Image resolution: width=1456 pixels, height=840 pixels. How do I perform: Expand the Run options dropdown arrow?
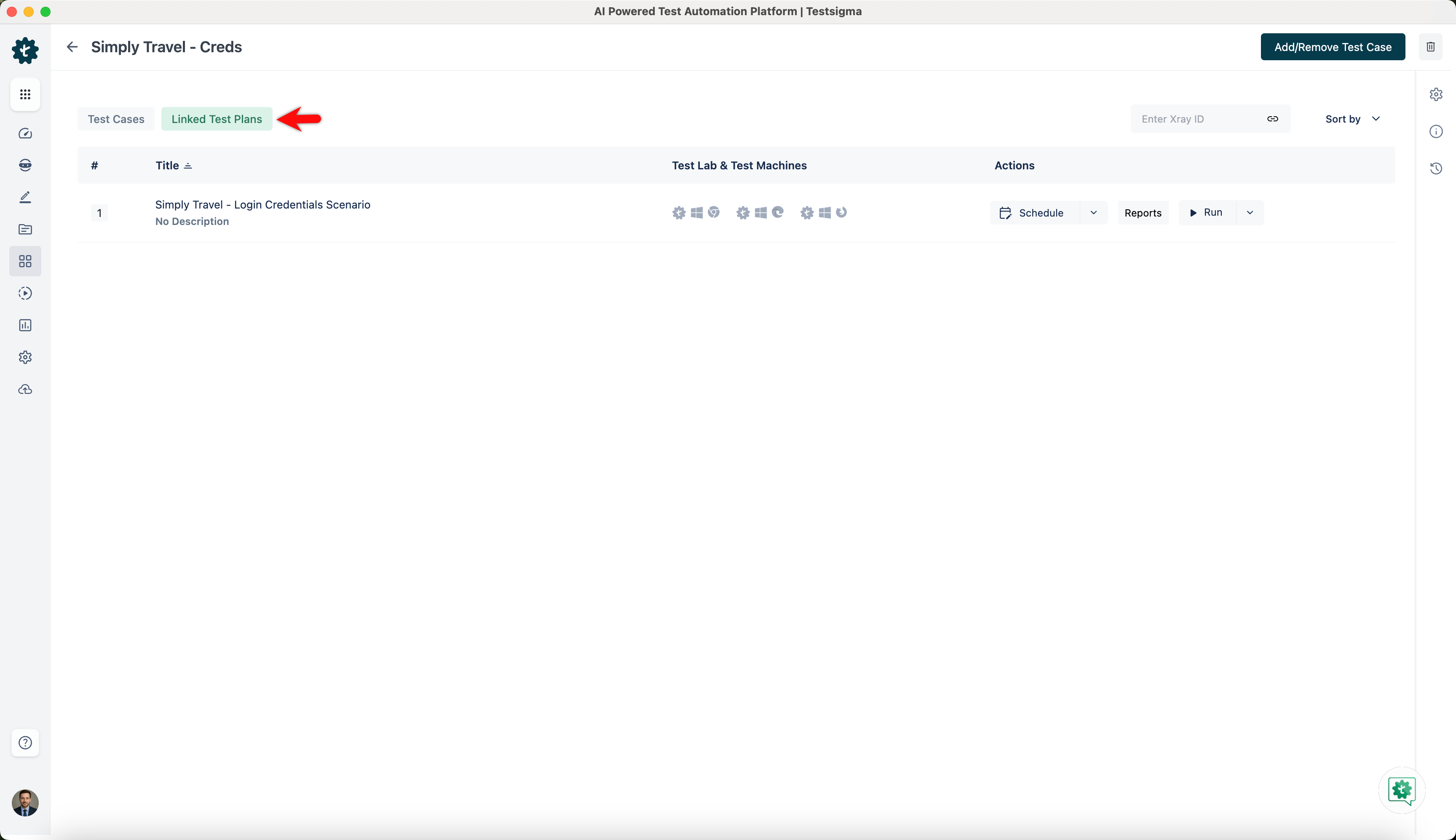coord(1250,213)
